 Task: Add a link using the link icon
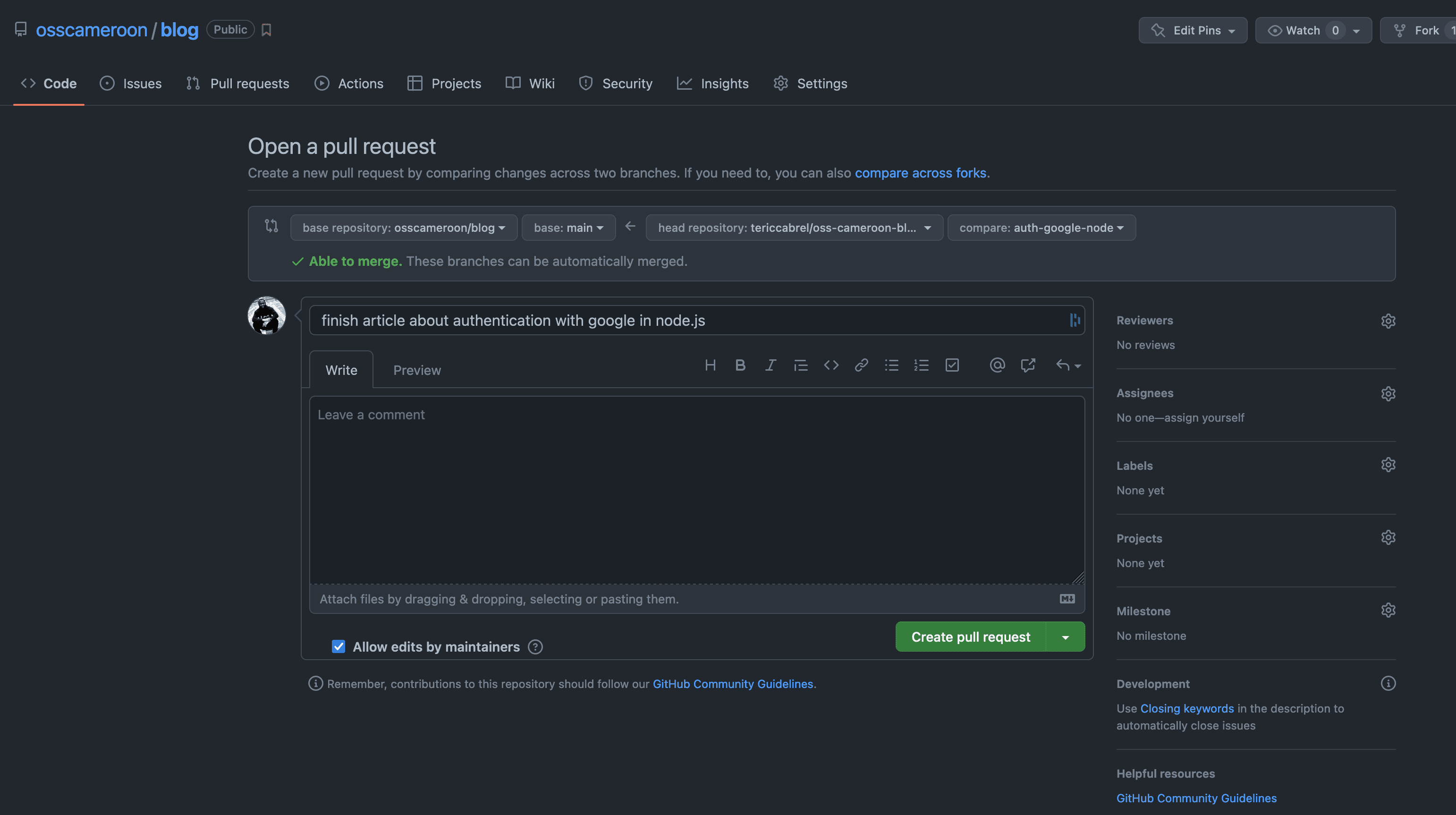861,365
